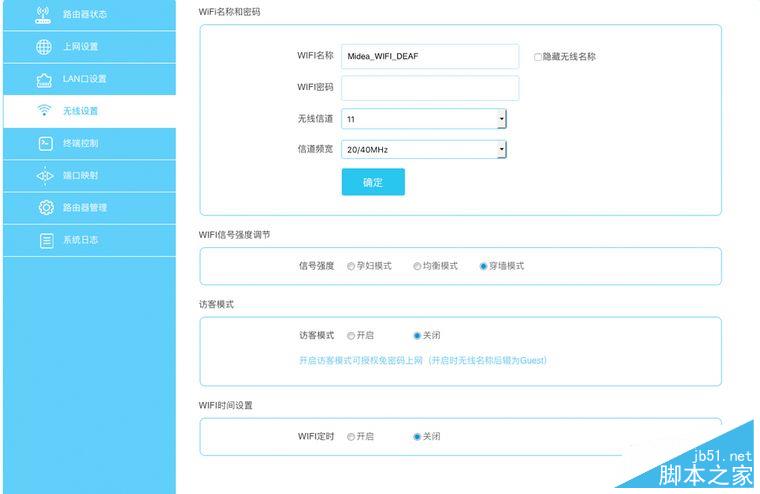Select the 无线设置 menu item
This screenshot has height=494, width=760.
[x=89, y=111]
